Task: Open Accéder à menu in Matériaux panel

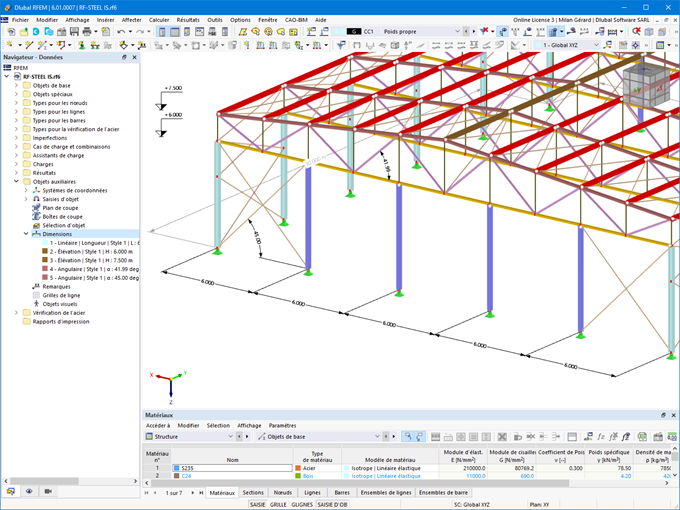Action: 158,425
